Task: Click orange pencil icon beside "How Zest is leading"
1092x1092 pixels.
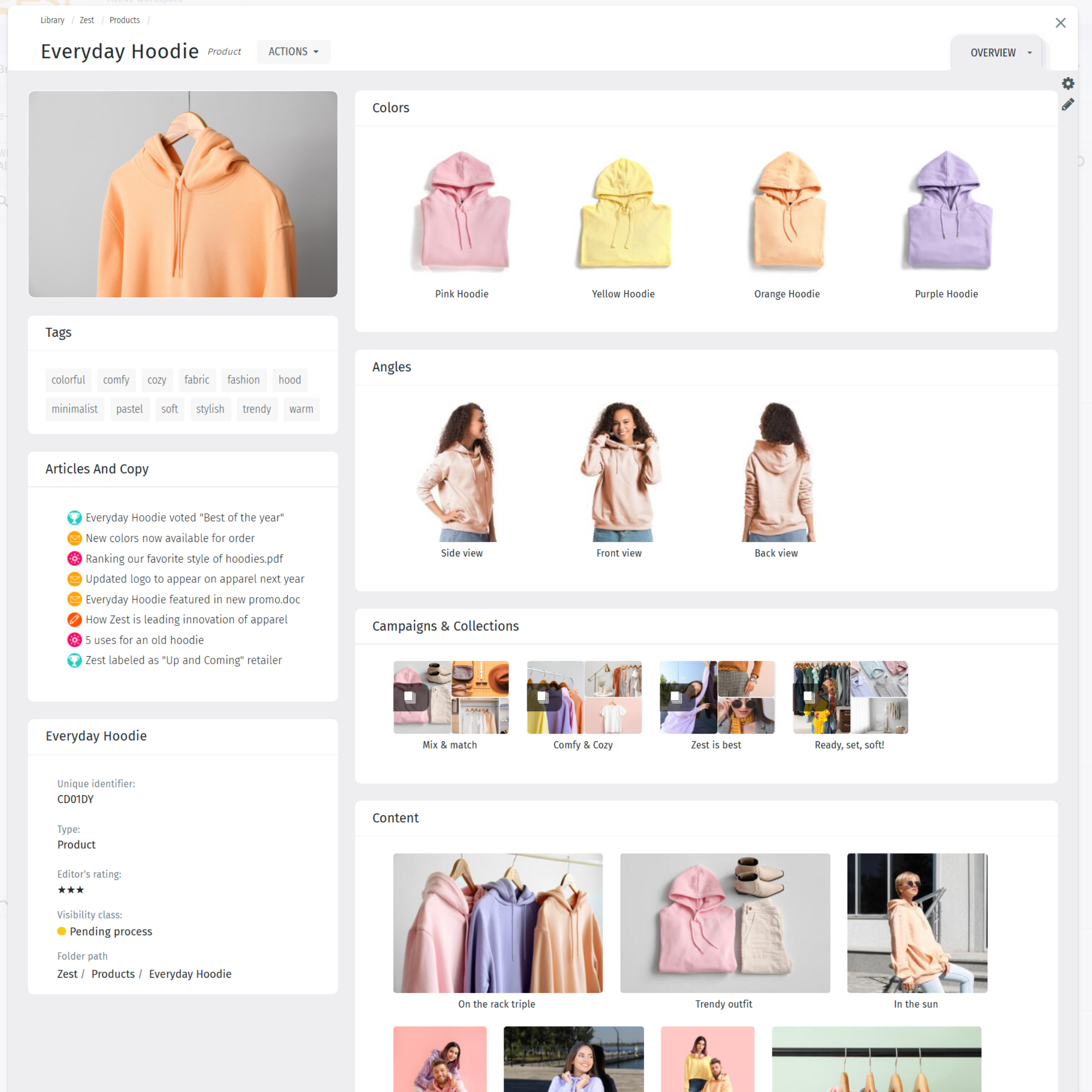Action: (x=74, y=619)
